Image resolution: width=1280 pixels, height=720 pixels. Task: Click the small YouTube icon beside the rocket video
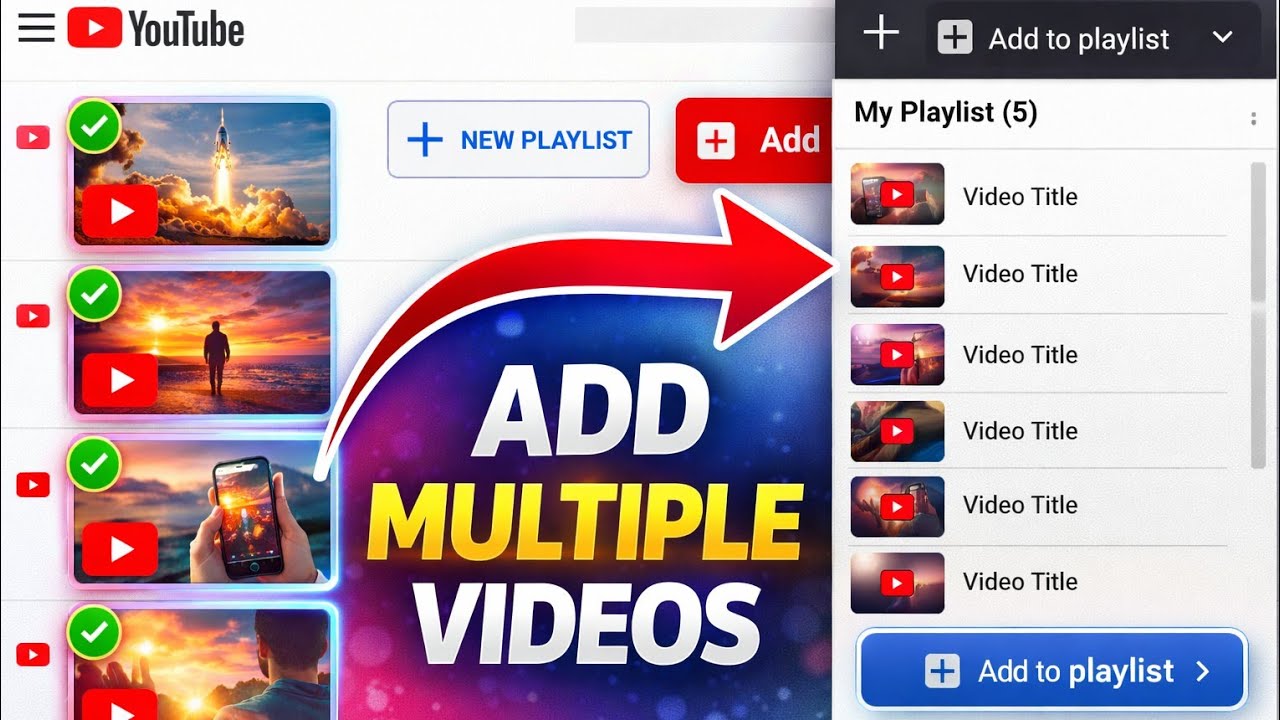(x=33, y=138)
